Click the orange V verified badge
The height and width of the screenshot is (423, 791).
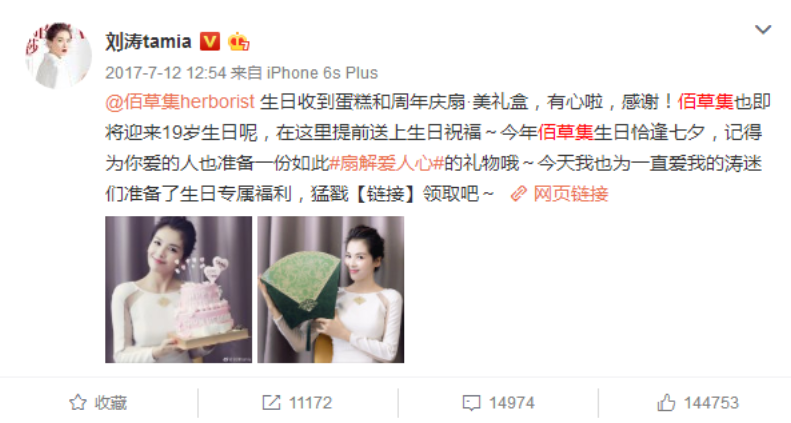[210, 41]
